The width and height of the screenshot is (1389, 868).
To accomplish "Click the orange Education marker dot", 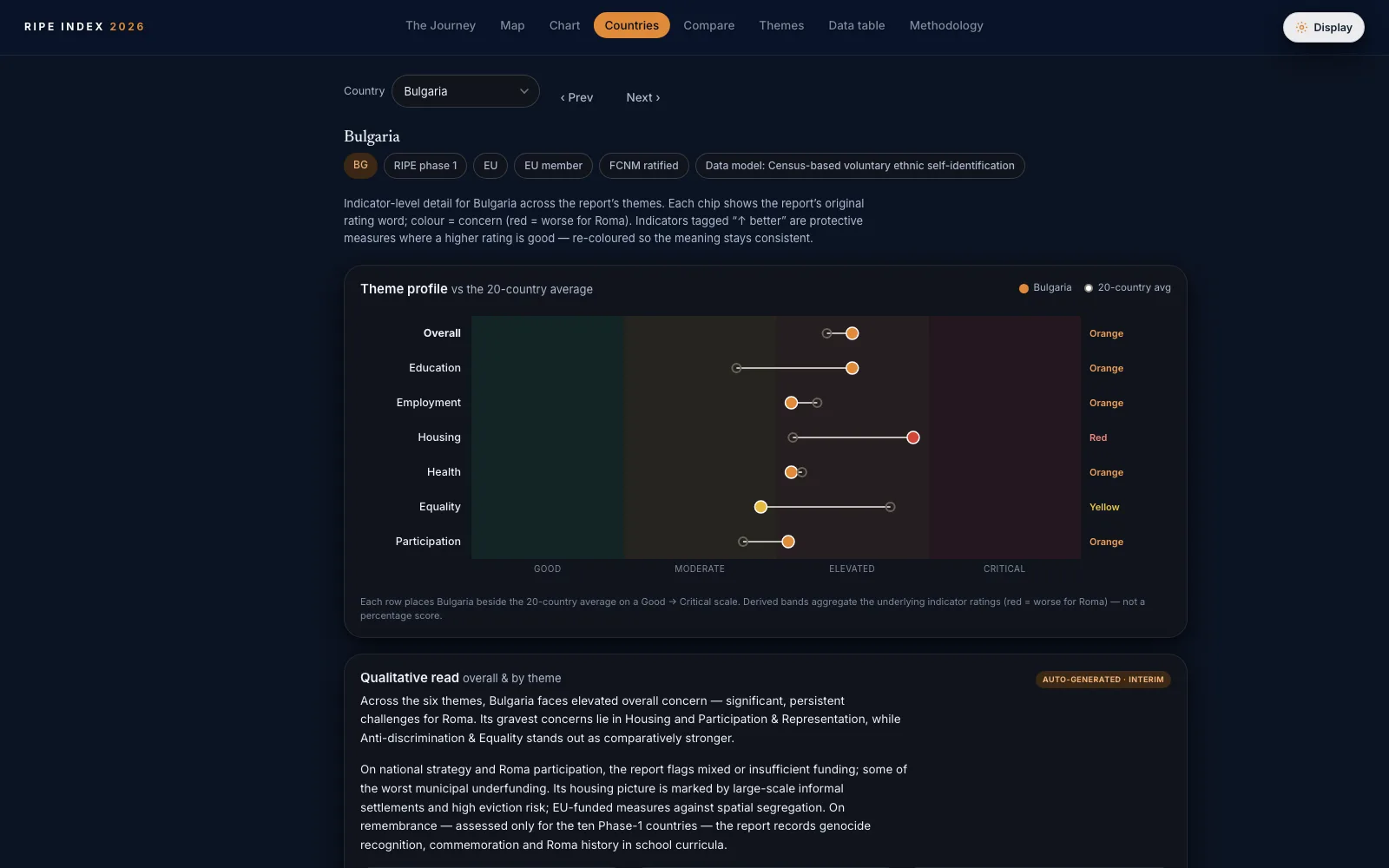I will point(852,368).
